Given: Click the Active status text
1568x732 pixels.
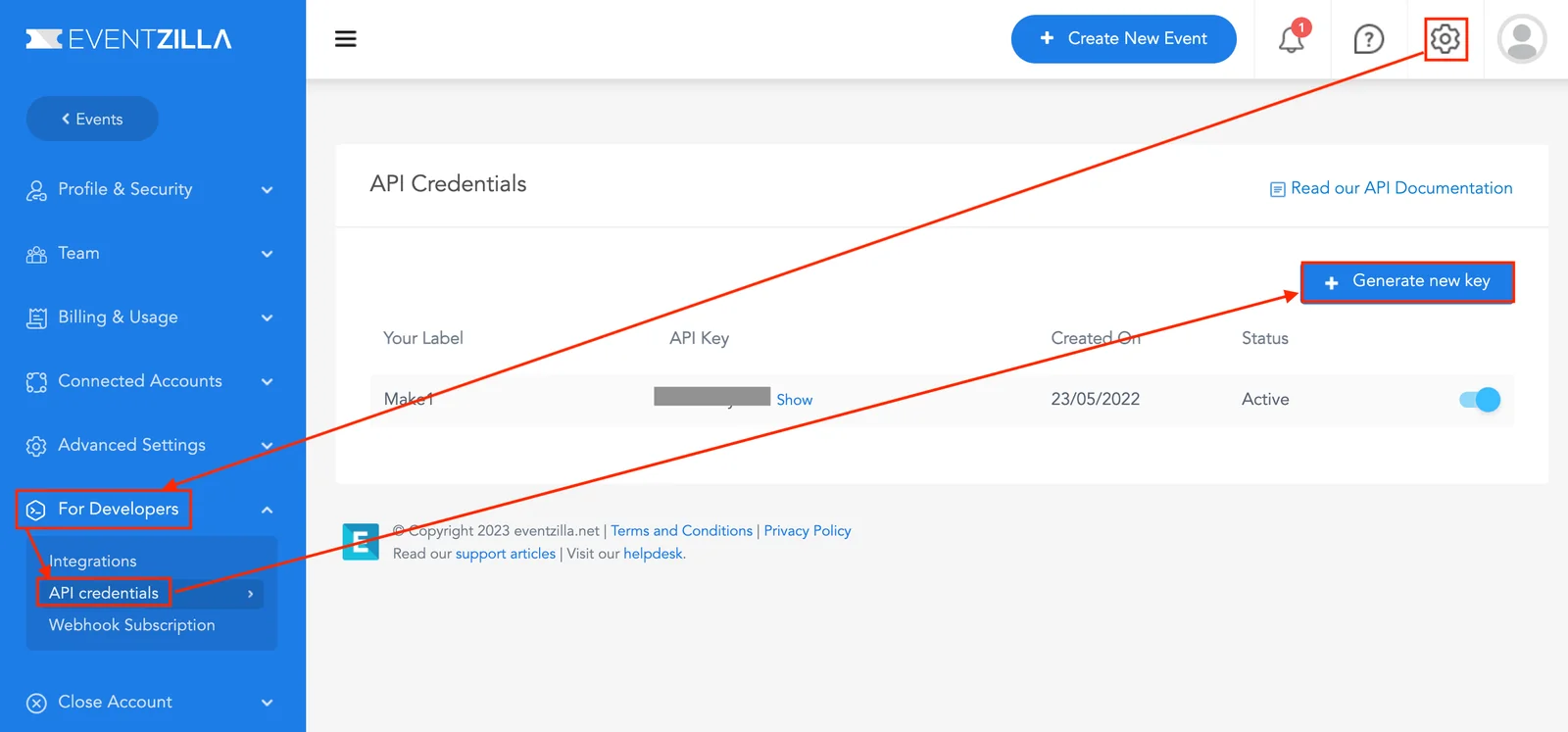Looking at the screenshot, I should coord(1265,399).
